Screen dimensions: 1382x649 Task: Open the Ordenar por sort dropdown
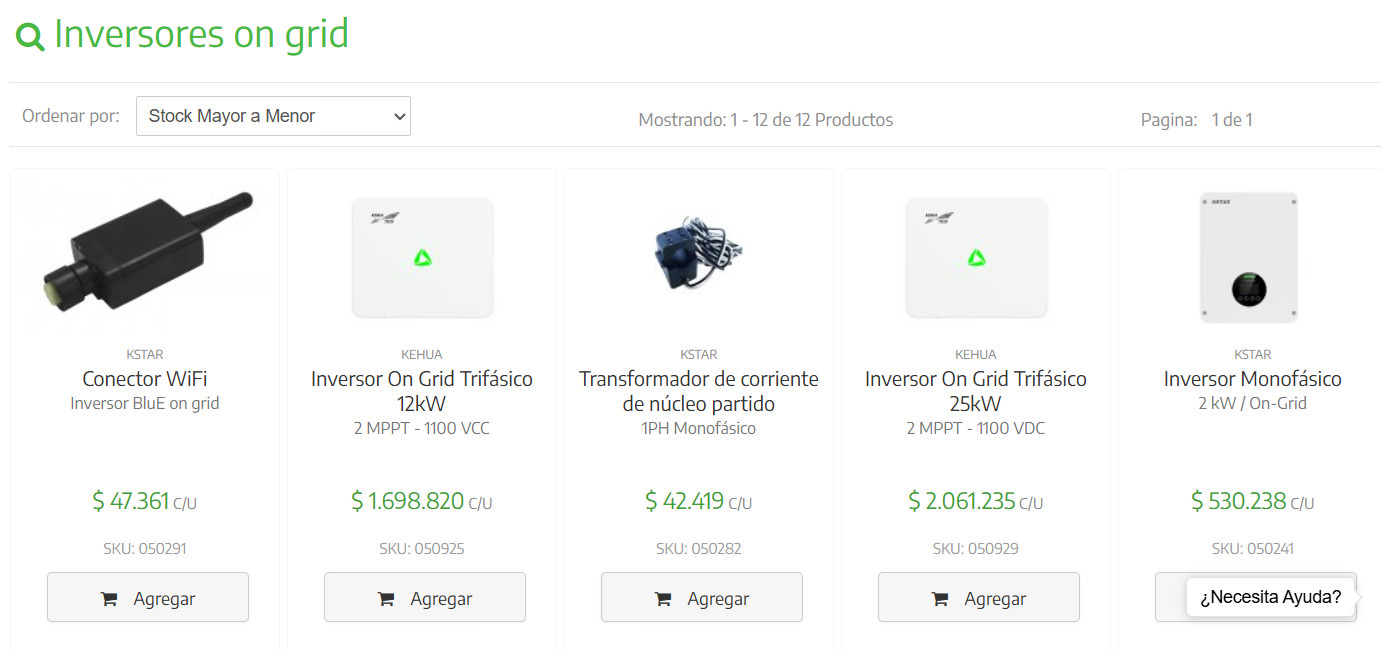coord(273,116)
